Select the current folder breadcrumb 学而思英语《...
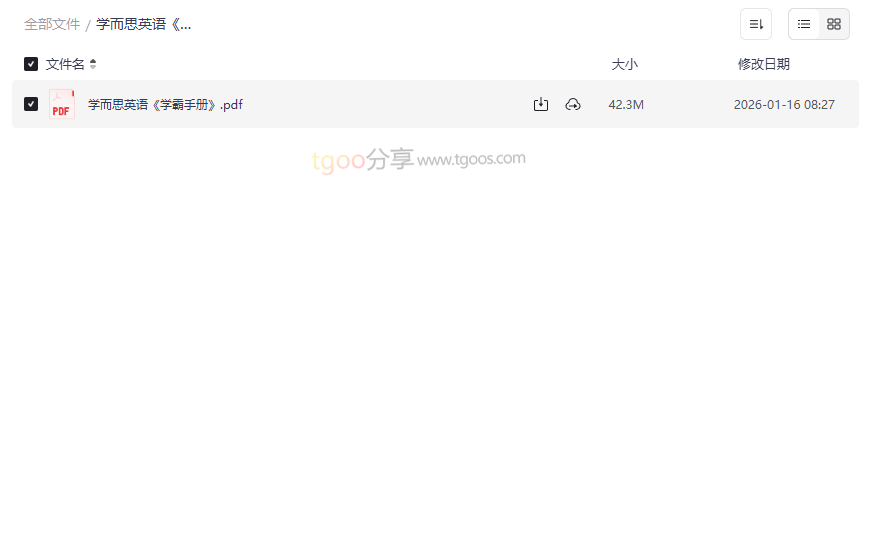The width and height of the screenshot is (874, 538). pos(144,25)
